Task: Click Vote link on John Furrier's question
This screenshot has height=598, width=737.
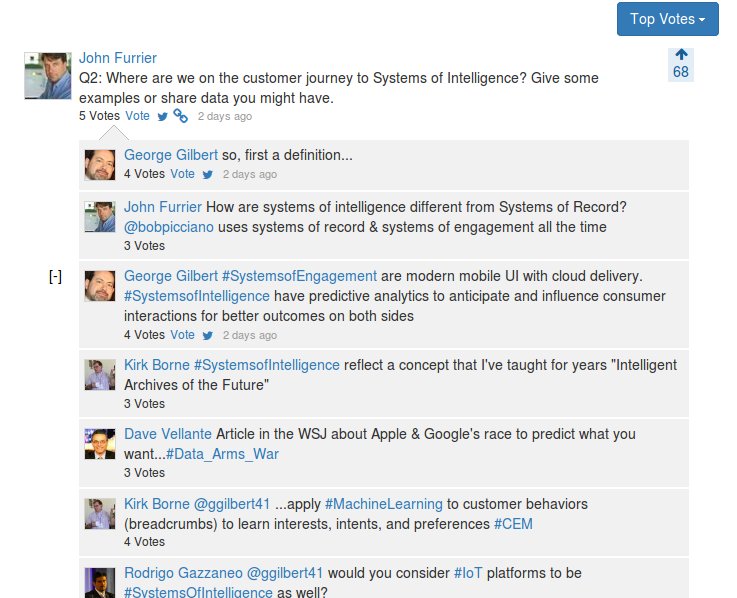Action: click(x=138, y=116)
